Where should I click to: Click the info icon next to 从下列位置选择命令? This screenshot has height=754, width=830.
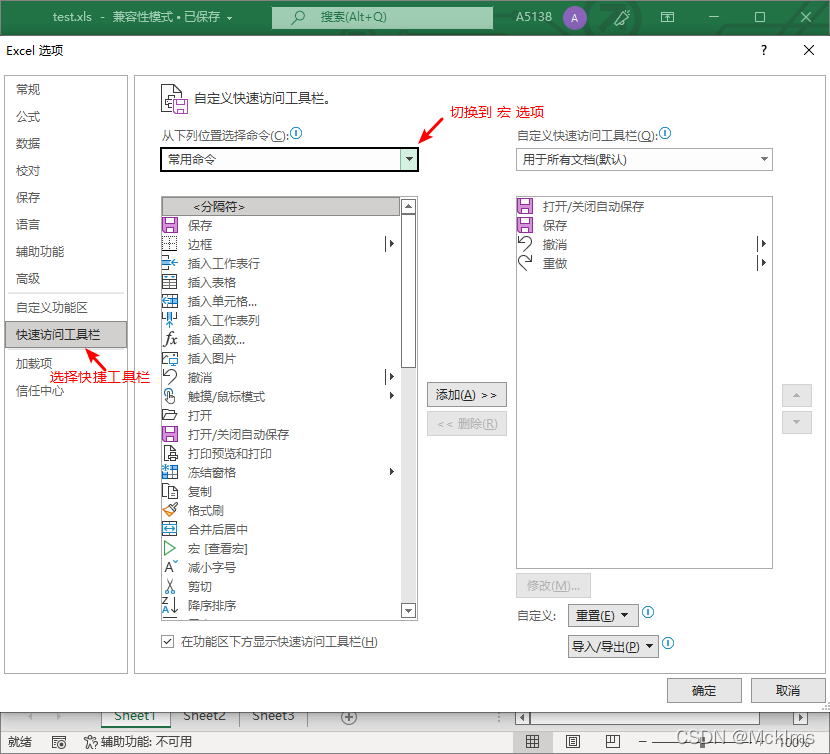click(296, 133)
